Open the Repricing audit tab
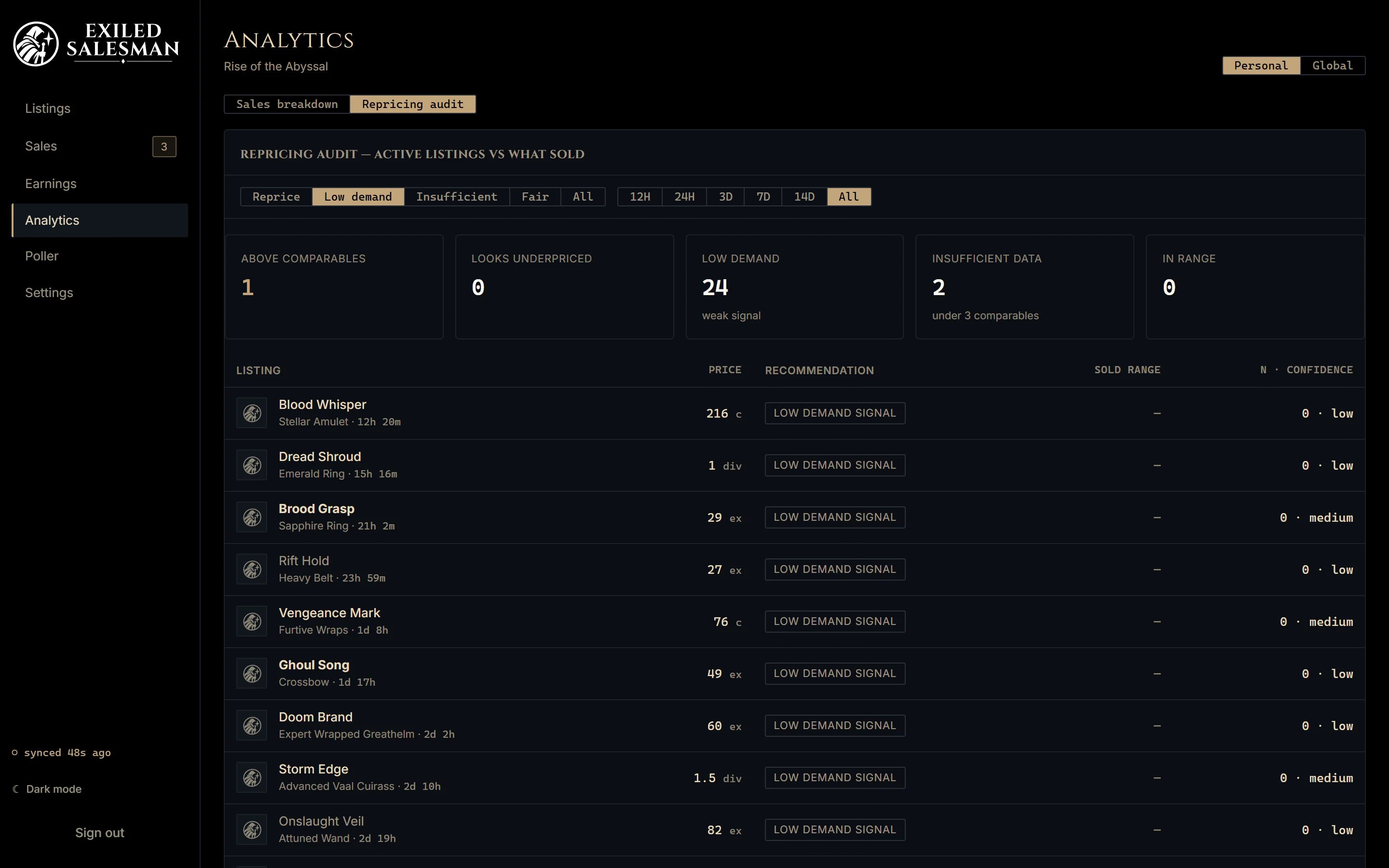This screenshot has width=1389, height=868. click(413, 104)
